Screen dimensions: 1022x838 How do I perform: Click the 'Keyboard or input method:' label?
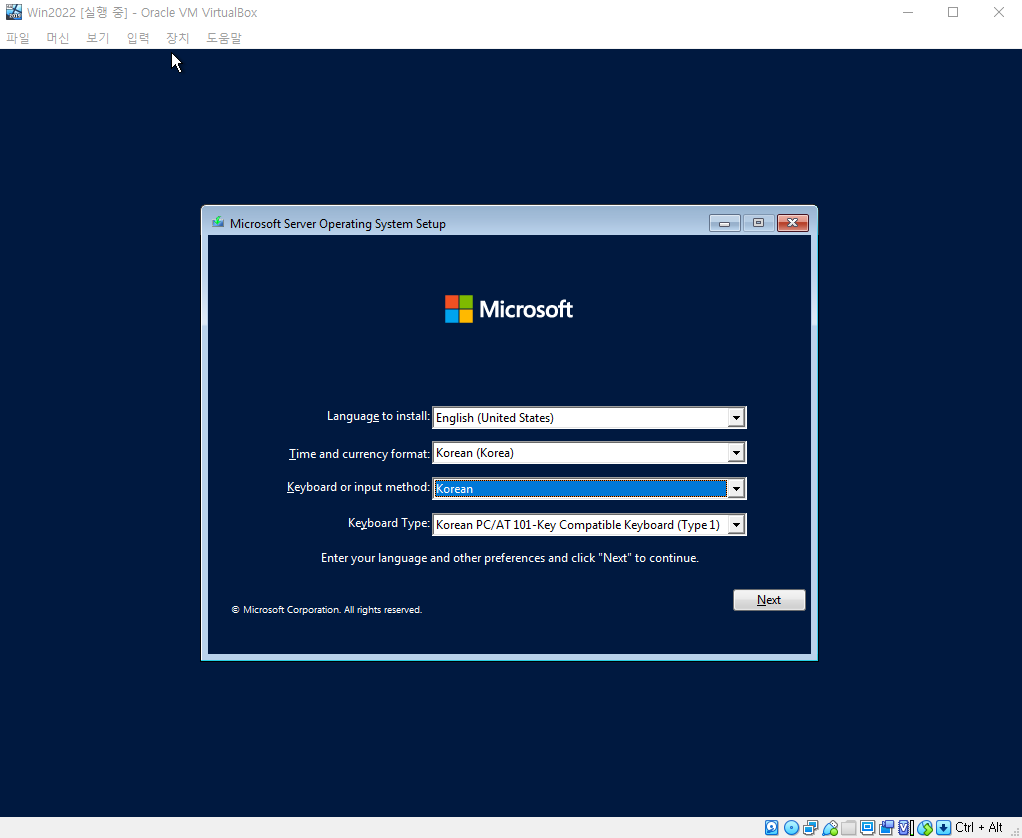point(358,487)
